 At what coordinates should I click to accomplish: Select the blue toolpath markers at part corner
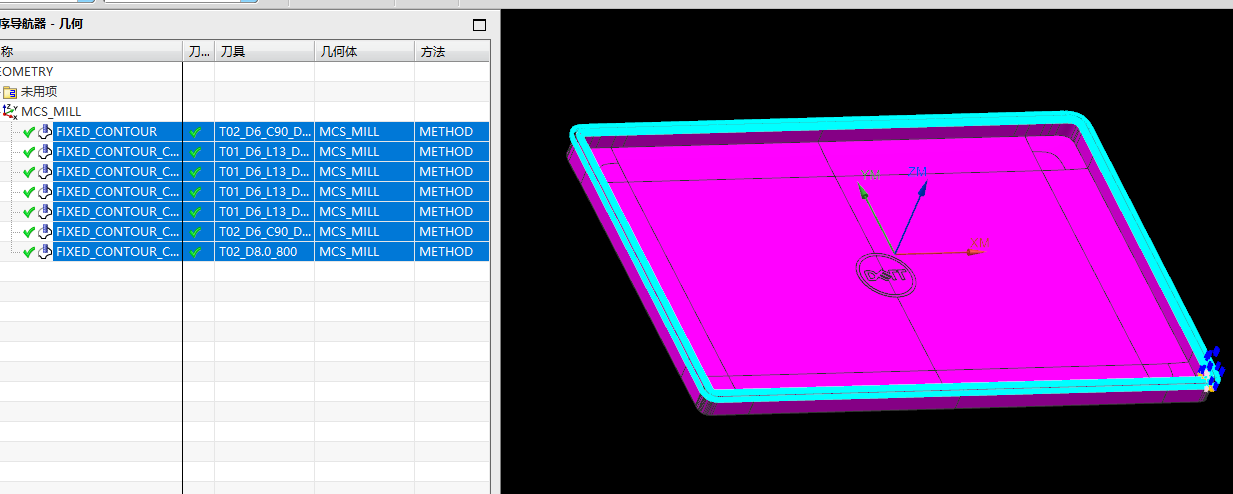tap(1211, 367)
